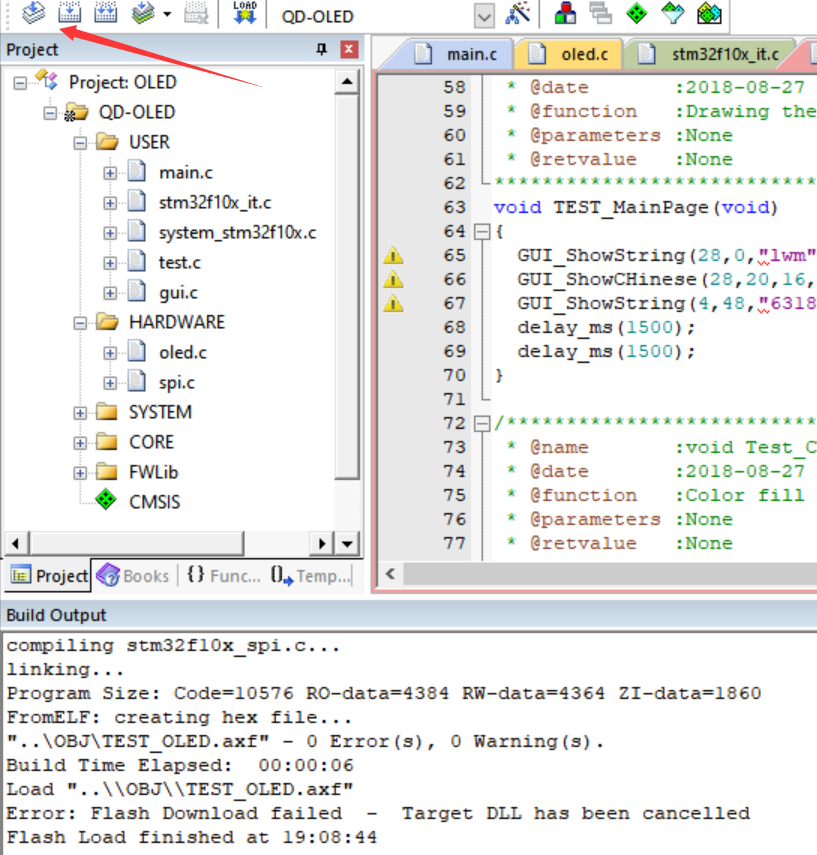Select oled.c file in tree

pos(183,353)
